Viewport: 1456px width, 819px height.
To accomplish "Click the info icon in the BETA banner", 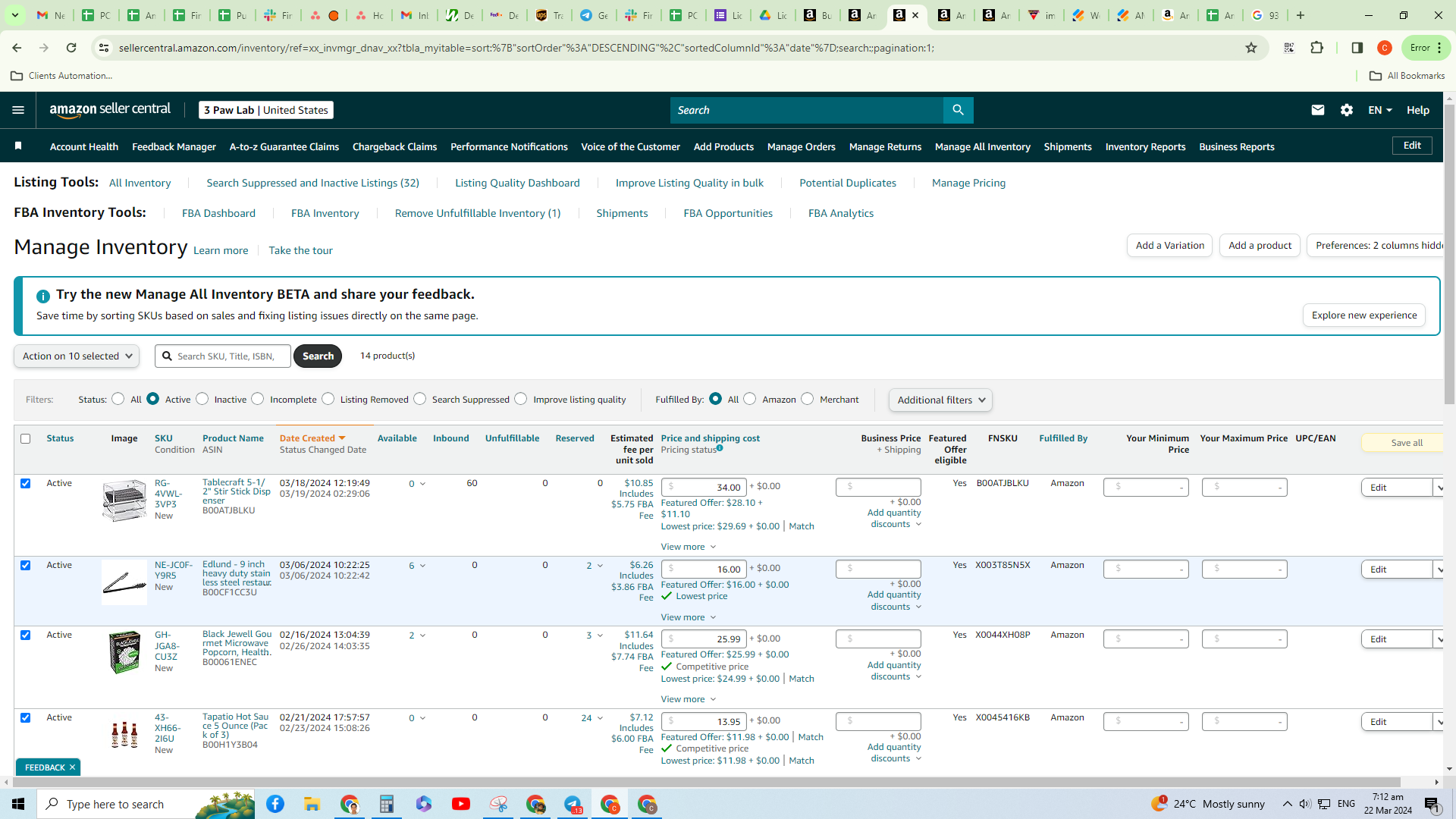I will [43, 296].
